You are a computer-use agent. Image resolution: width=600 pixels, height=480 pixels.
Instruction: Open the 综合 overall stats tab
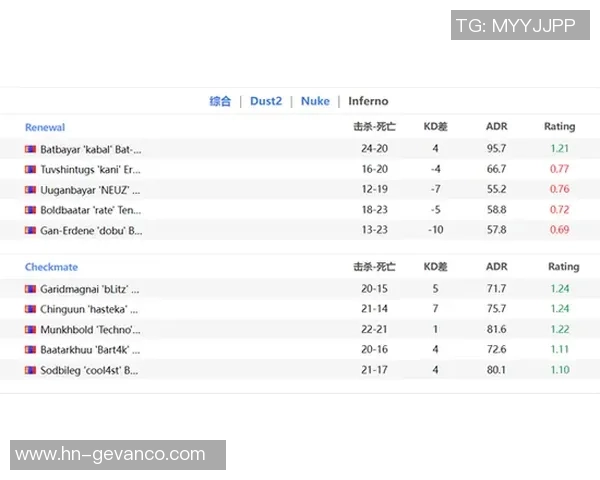coord(220,101)
